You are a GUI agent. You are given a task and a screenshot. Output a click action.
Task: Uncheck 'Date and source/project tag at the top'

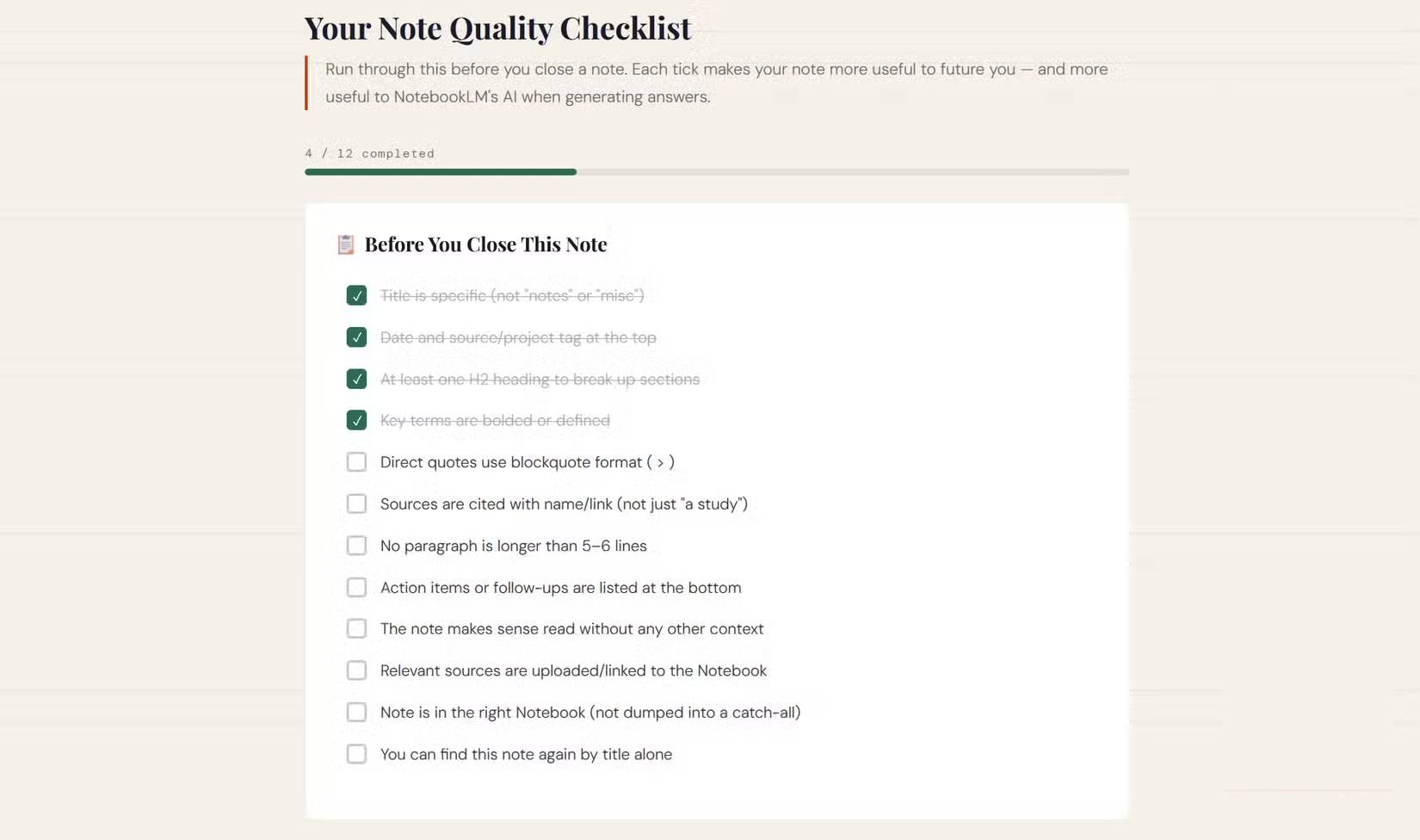click(356, 337)
